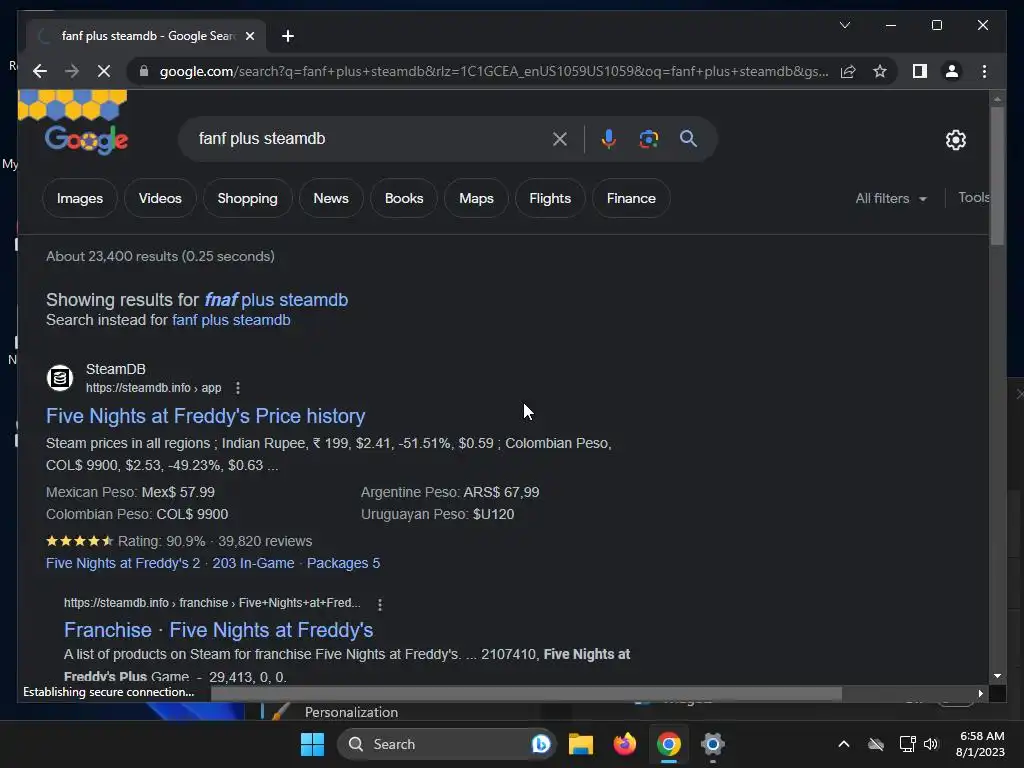
Task: Switch to Shopping results
Action: point(248,198)
